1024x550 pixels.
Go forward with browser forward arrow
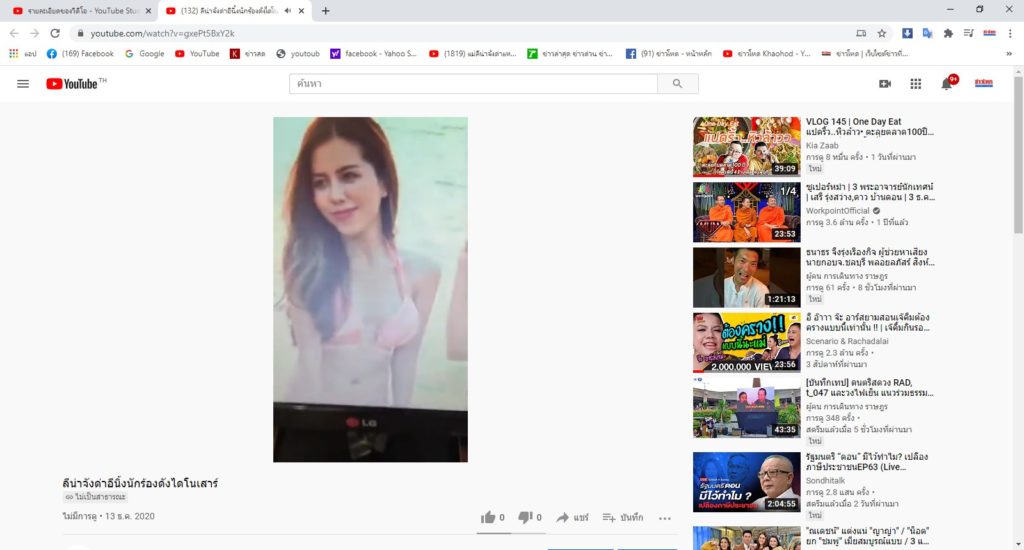click(x=35, y=33)
